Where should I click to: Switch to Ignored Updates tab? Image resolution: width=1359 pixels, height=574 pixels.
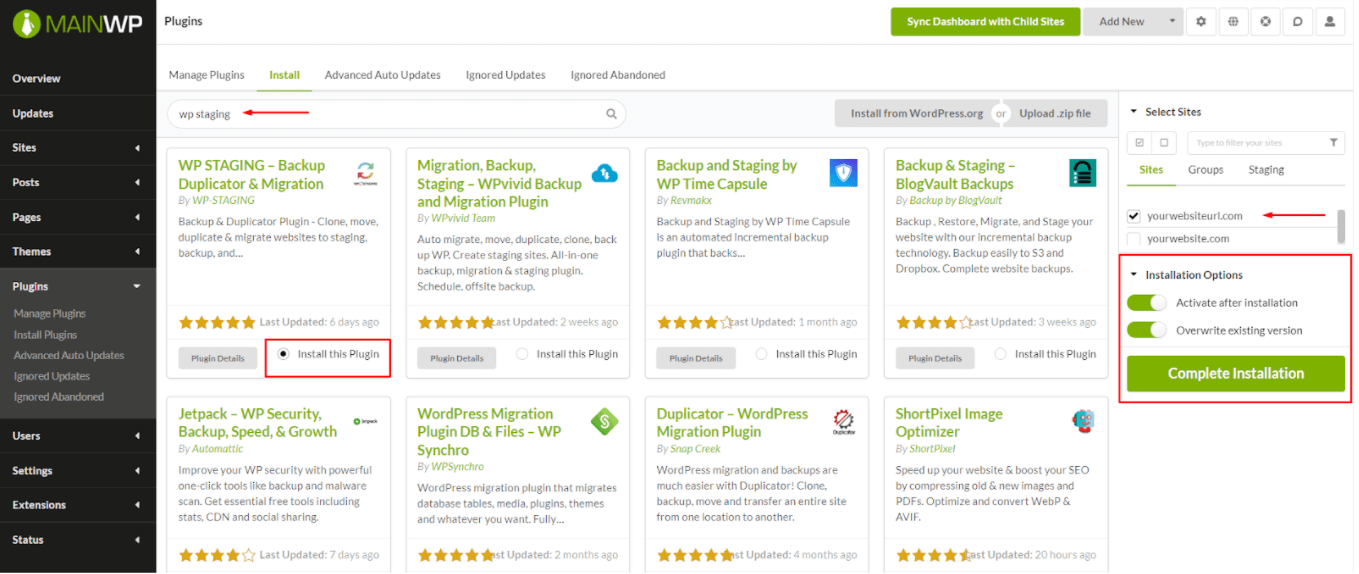point(506,75)
